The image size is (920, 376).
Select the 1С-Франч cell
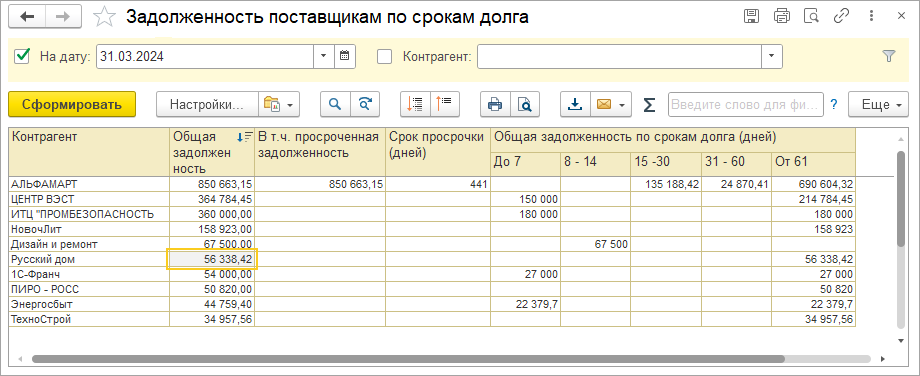[x=89, y=275]
